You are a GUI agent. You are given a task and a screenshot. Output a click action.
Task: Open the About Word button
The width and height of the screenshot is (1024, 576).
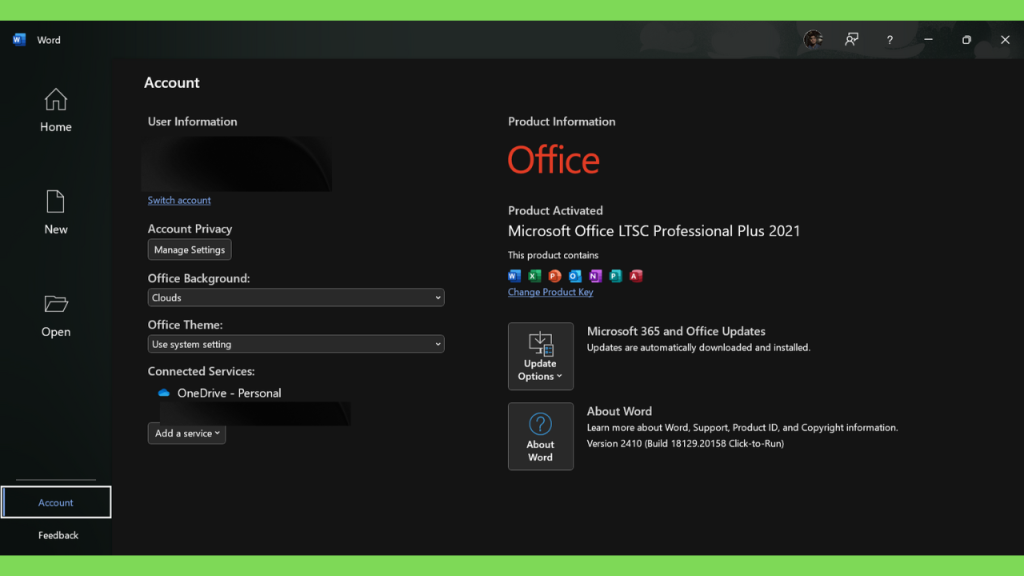coord(541,436)
